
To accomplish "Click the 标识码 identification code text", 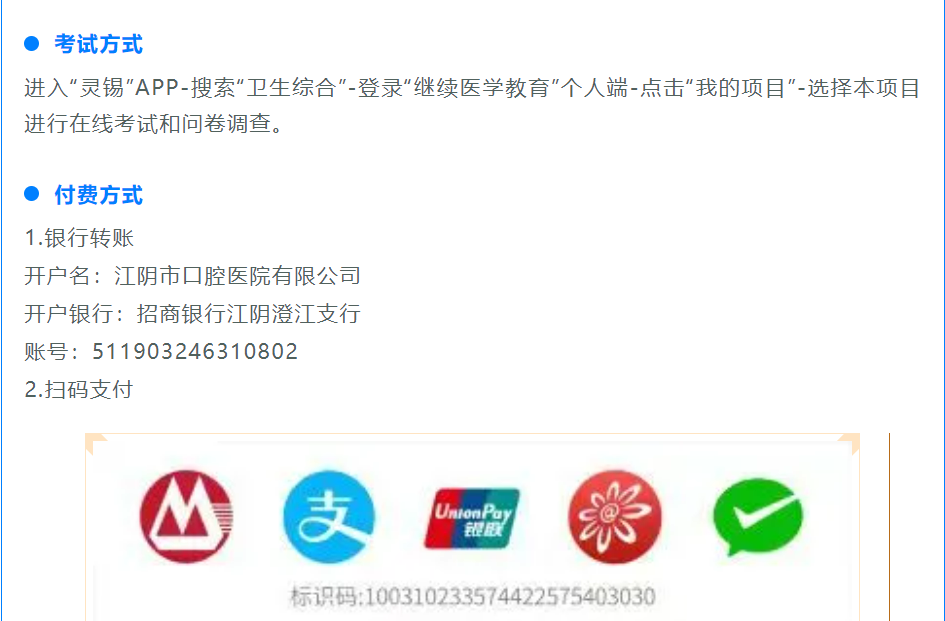I will point(472,597).
